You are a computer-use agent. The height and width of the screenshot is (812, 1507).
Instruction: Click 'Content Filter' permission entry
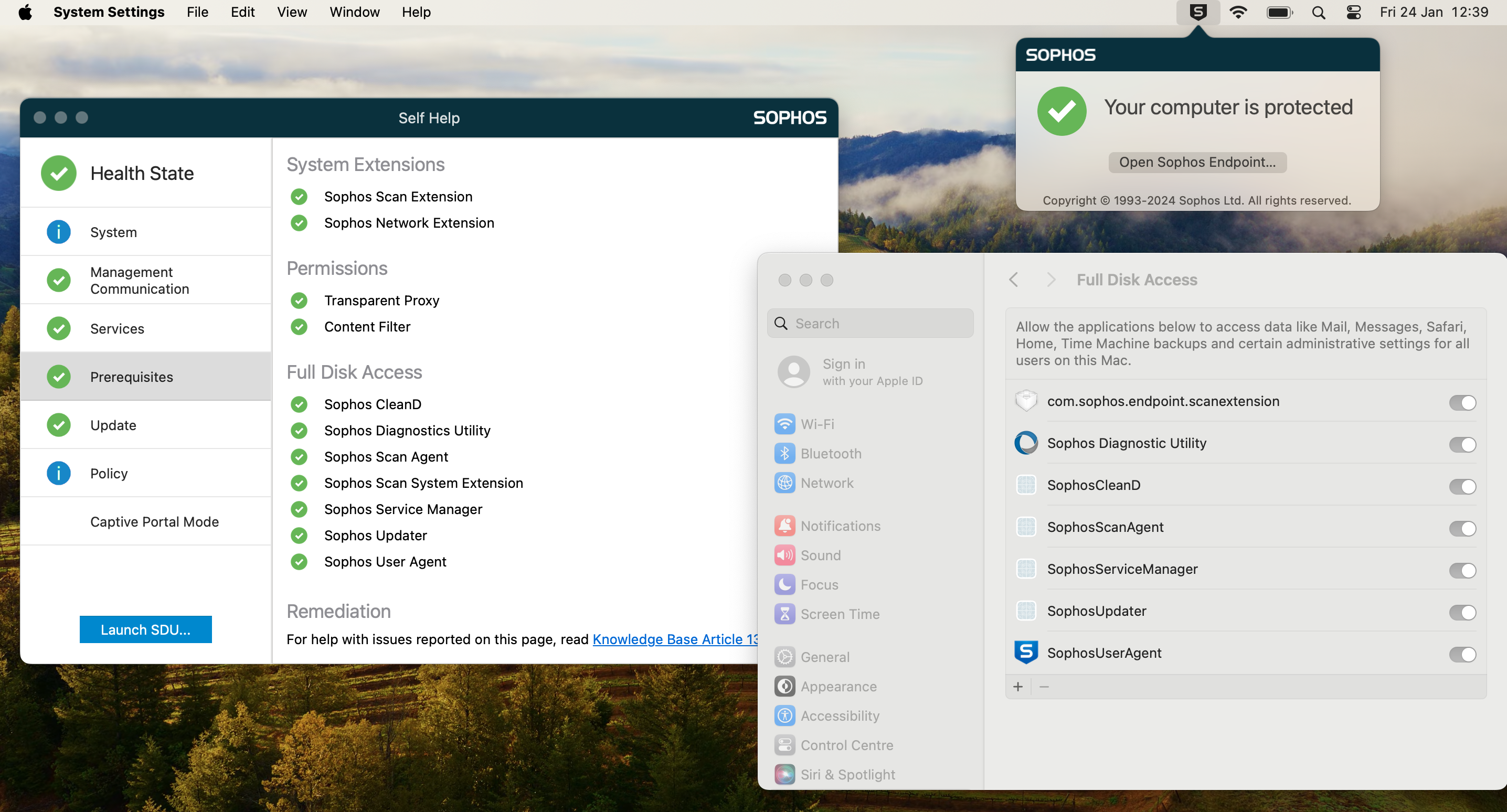tap(367, 327)
